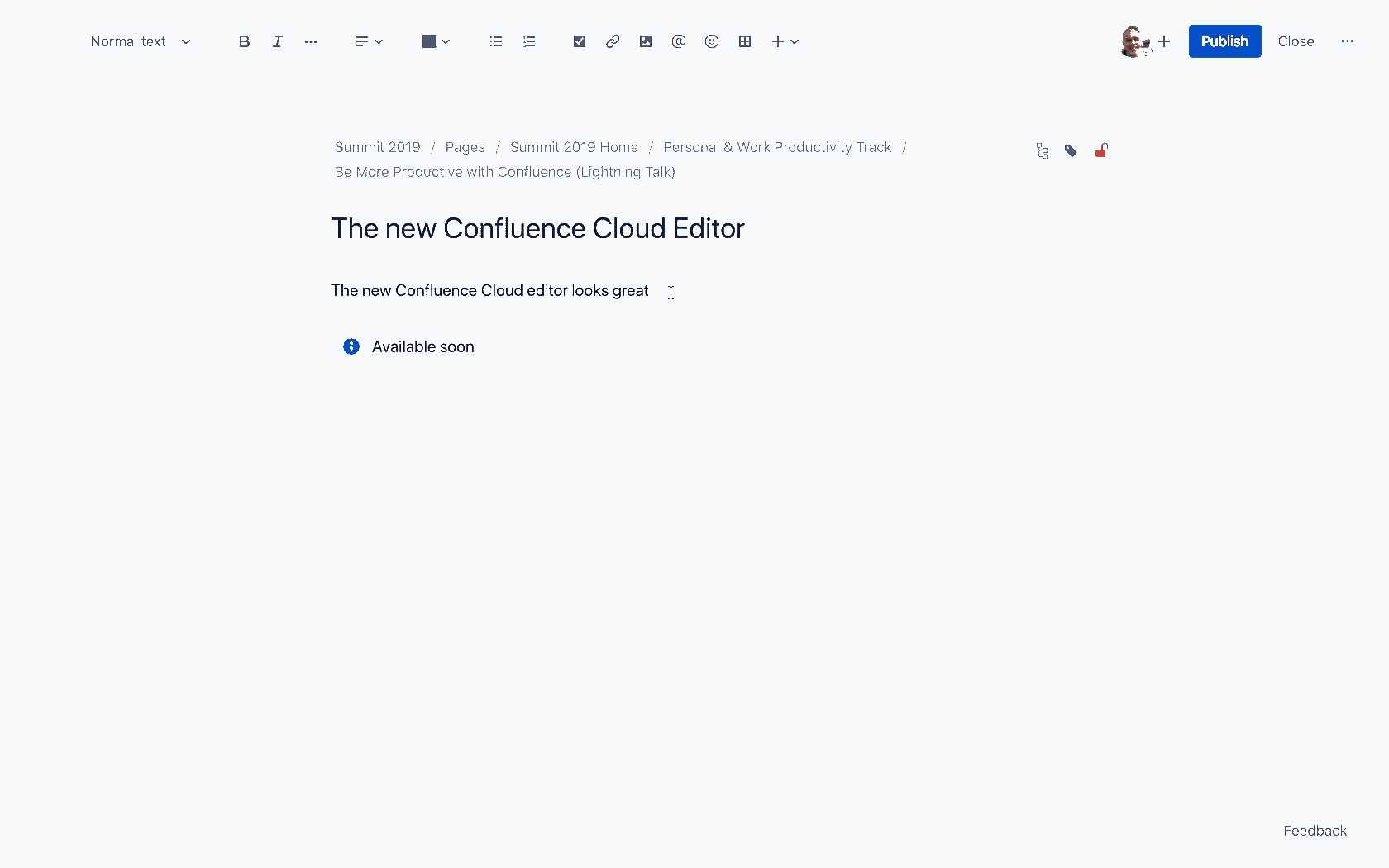Open the insert more elements dropdown

click(x=785, y=41)
